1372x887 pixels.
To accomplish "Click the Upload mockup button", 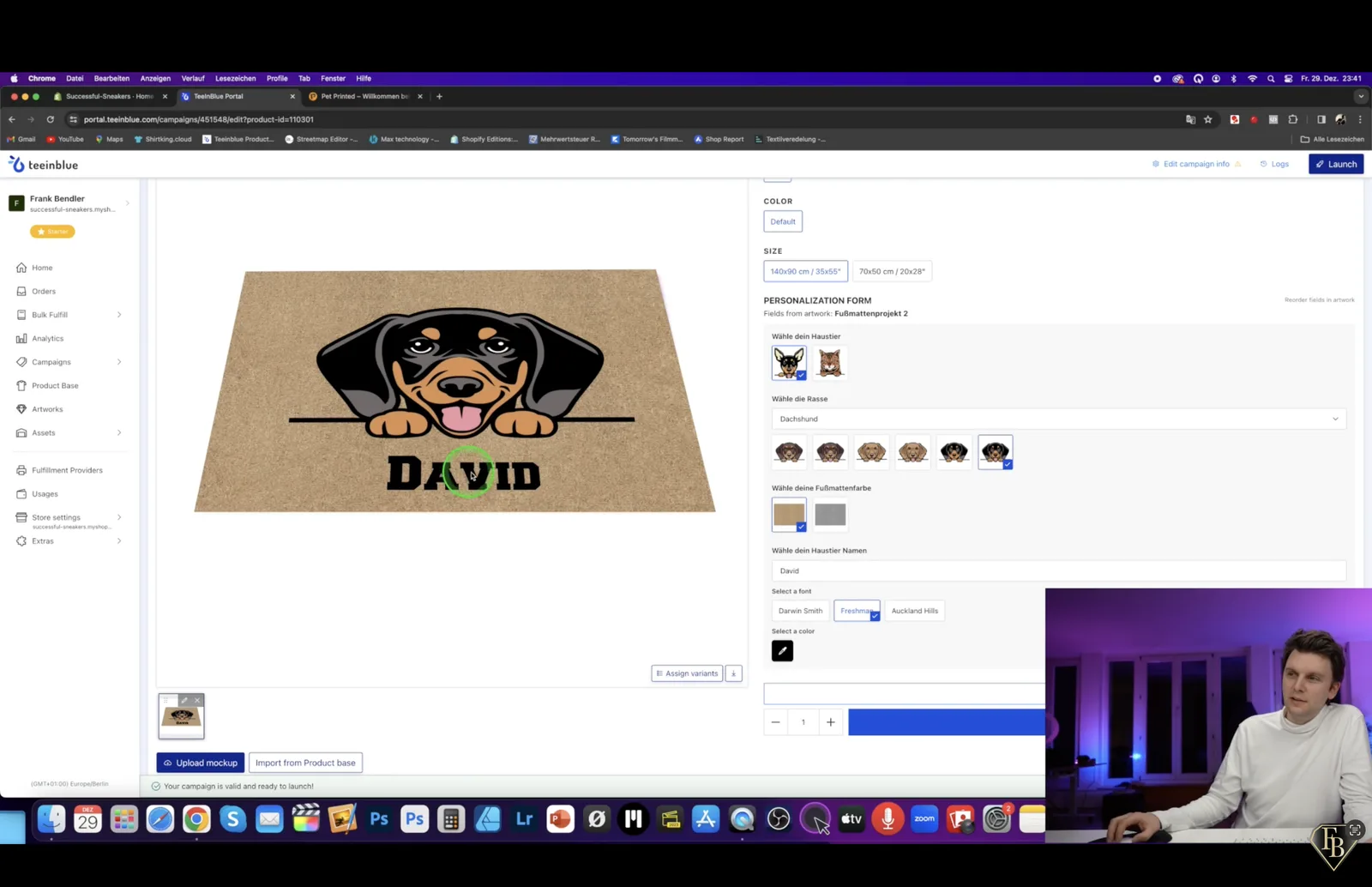I will coord(201,763).
